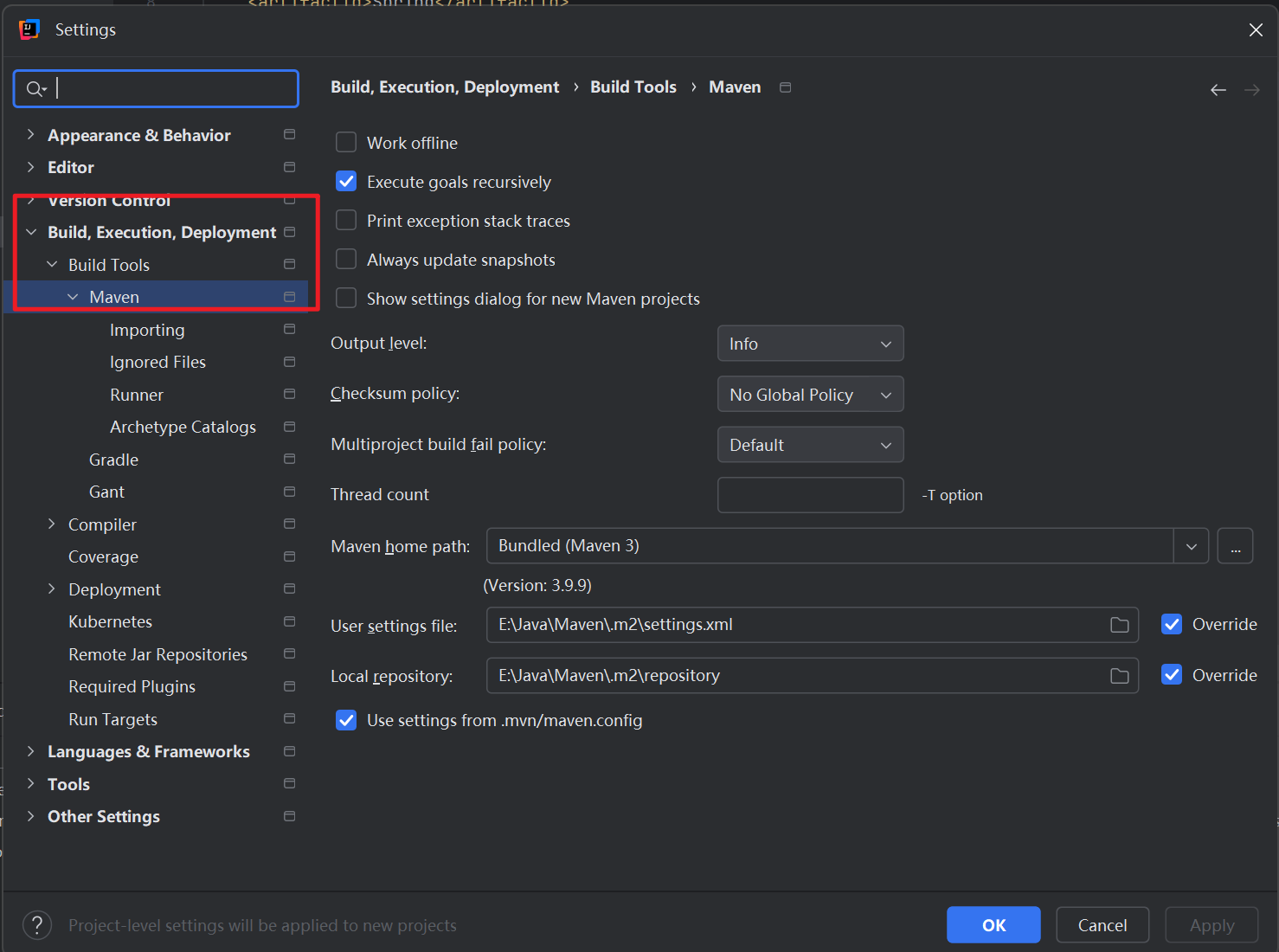Click the Thread count input field
This screenshot has height=952, width=1279.
(811, 495)
